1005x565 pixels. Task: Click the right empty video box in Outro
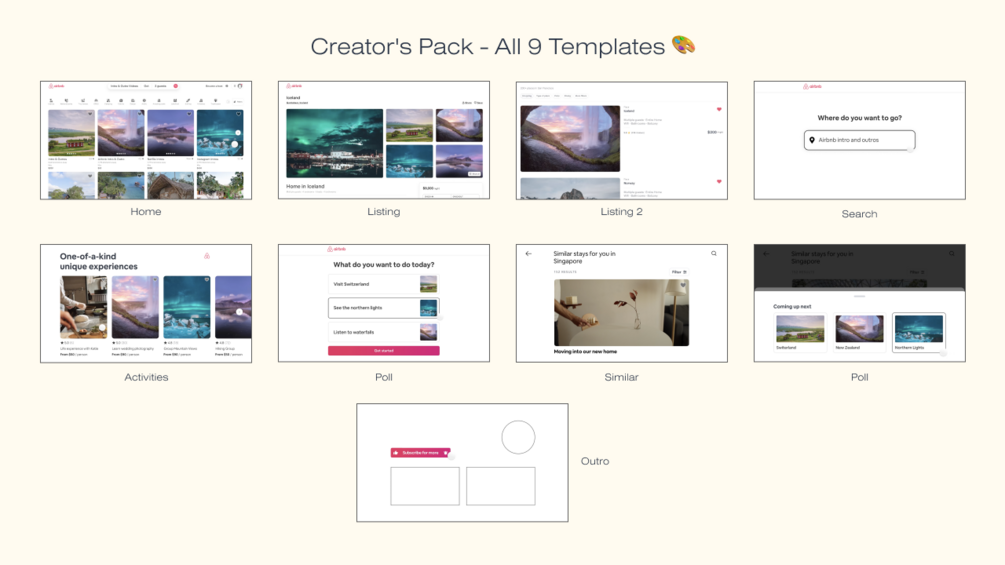(501, 486)
